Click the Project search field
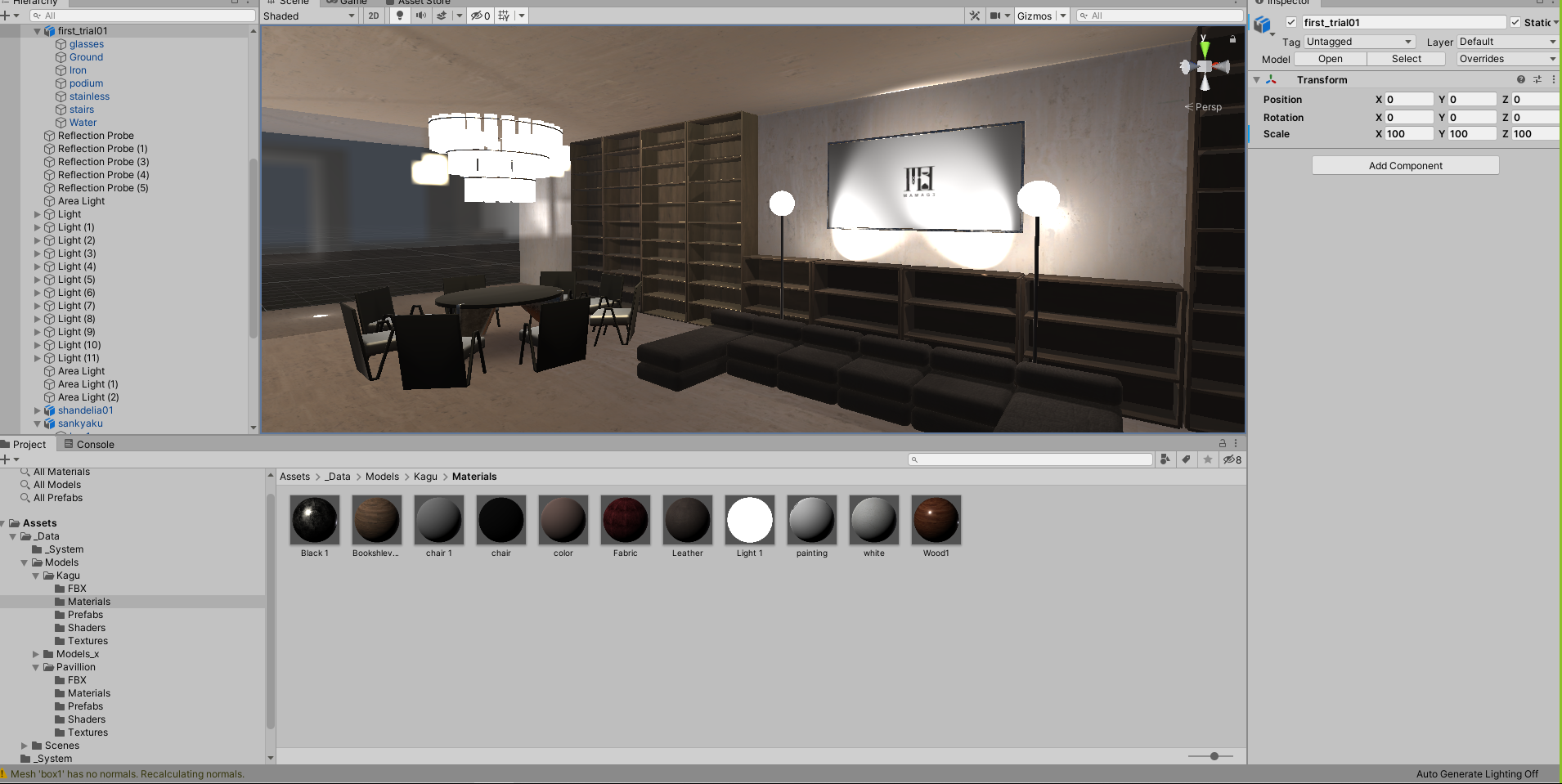 tap(1030, 459)
